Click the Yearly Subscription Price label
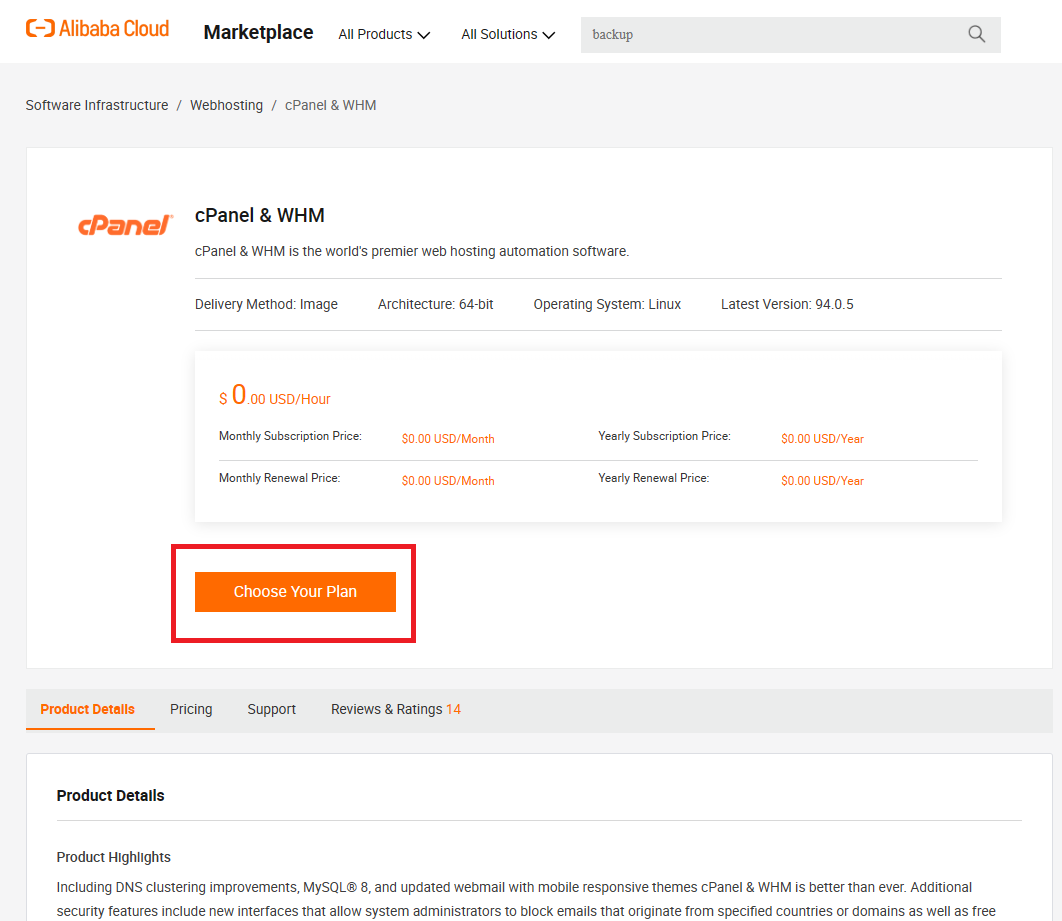1062x921 pixels. (x=664, y=436)
